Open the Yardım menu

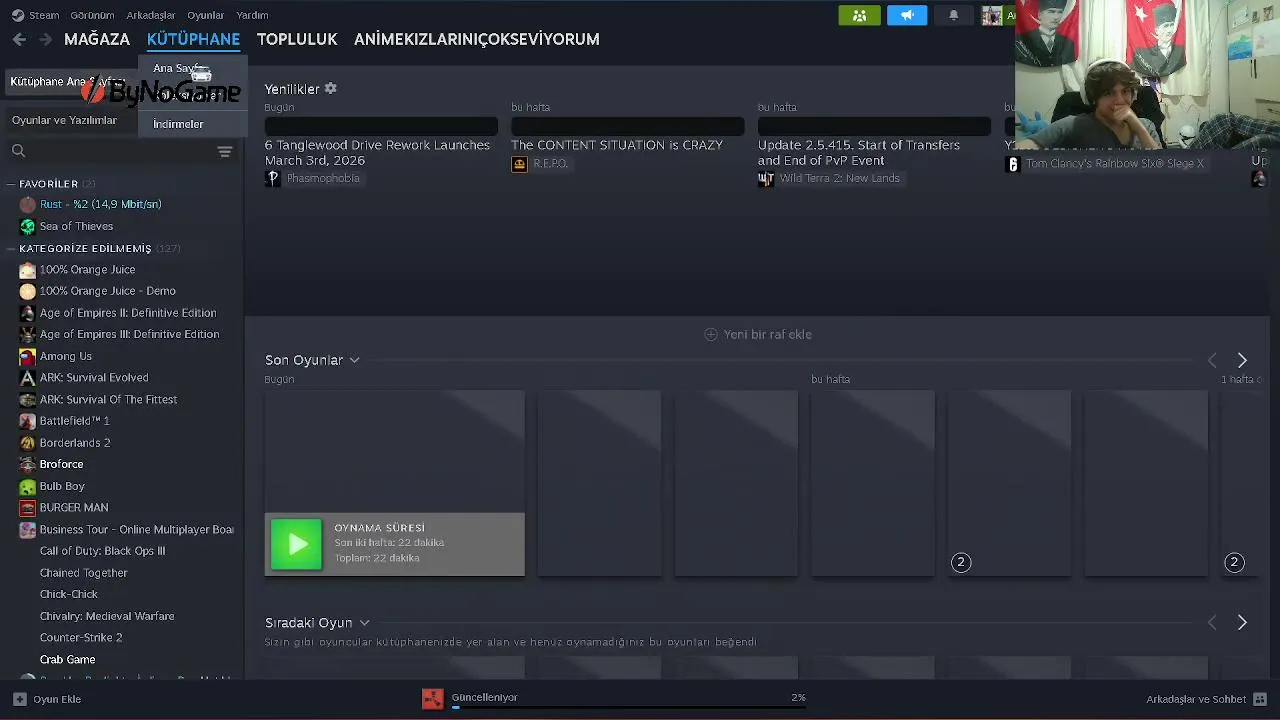tap(252, 15)
